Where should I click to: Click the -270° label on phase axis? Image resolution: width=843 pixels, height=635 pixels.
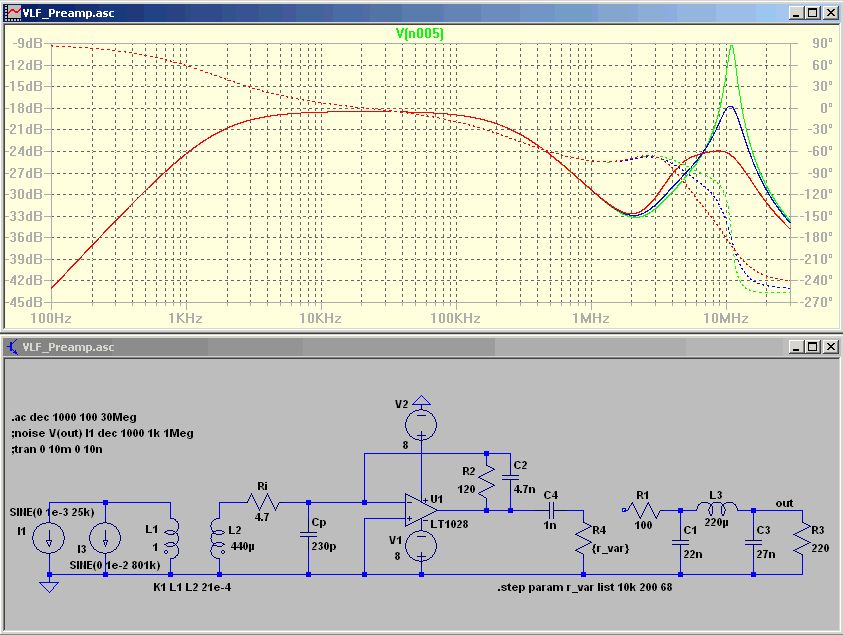pyautogui.click(x=819, y=302)
